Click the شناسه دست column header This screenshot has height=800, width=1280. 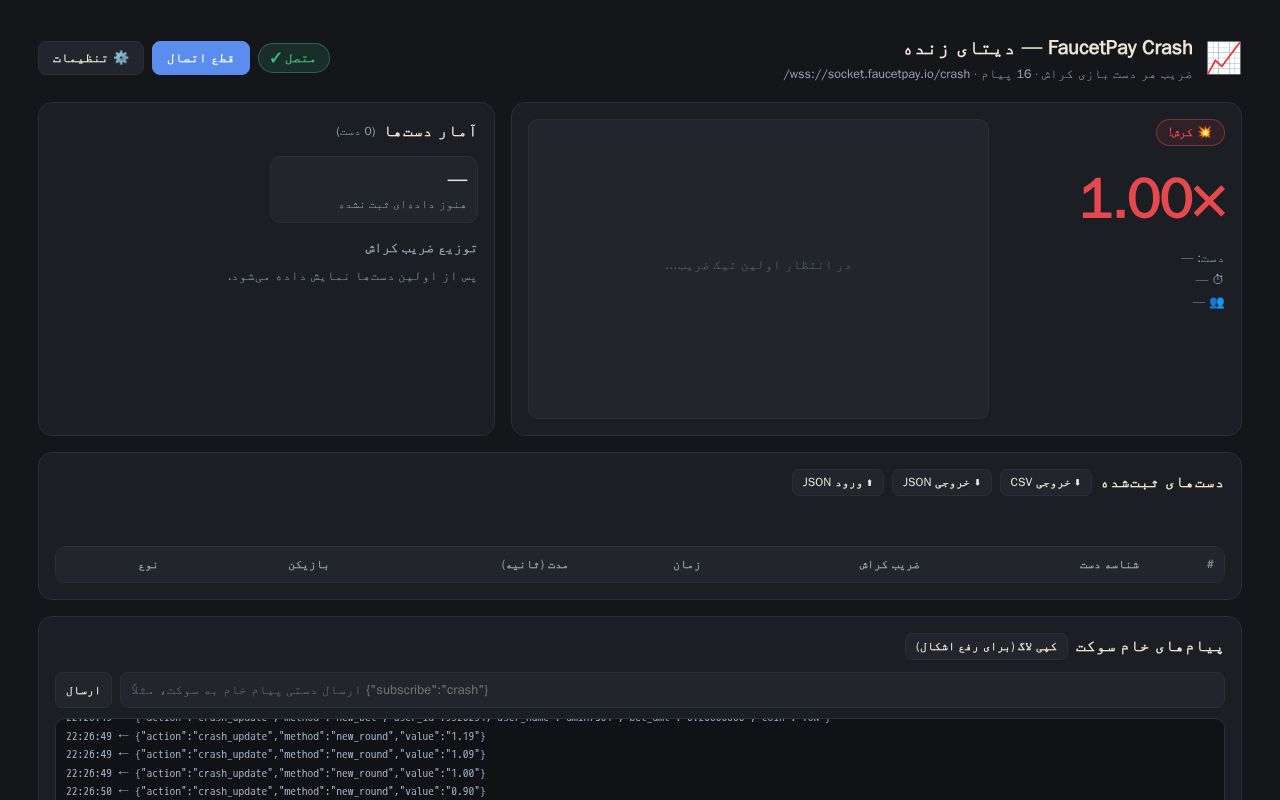pos(1109,565)
